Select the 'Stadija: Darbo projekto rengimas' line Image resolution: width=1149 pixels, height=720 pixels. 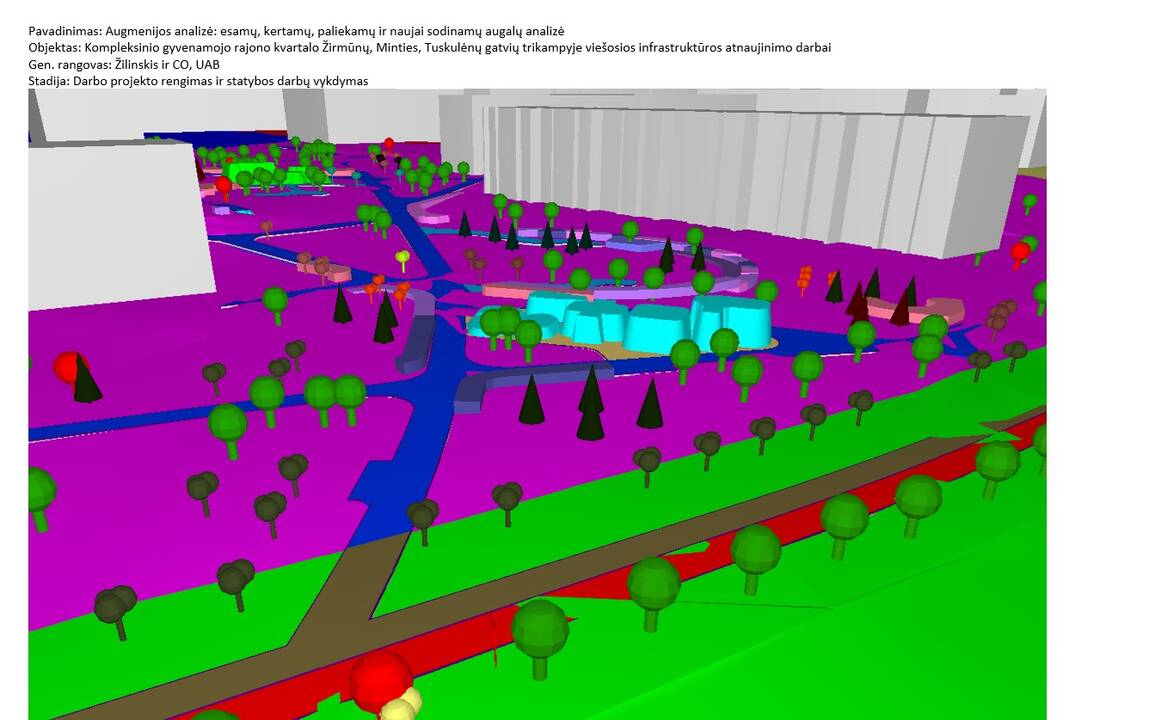[x=198, y=81]
